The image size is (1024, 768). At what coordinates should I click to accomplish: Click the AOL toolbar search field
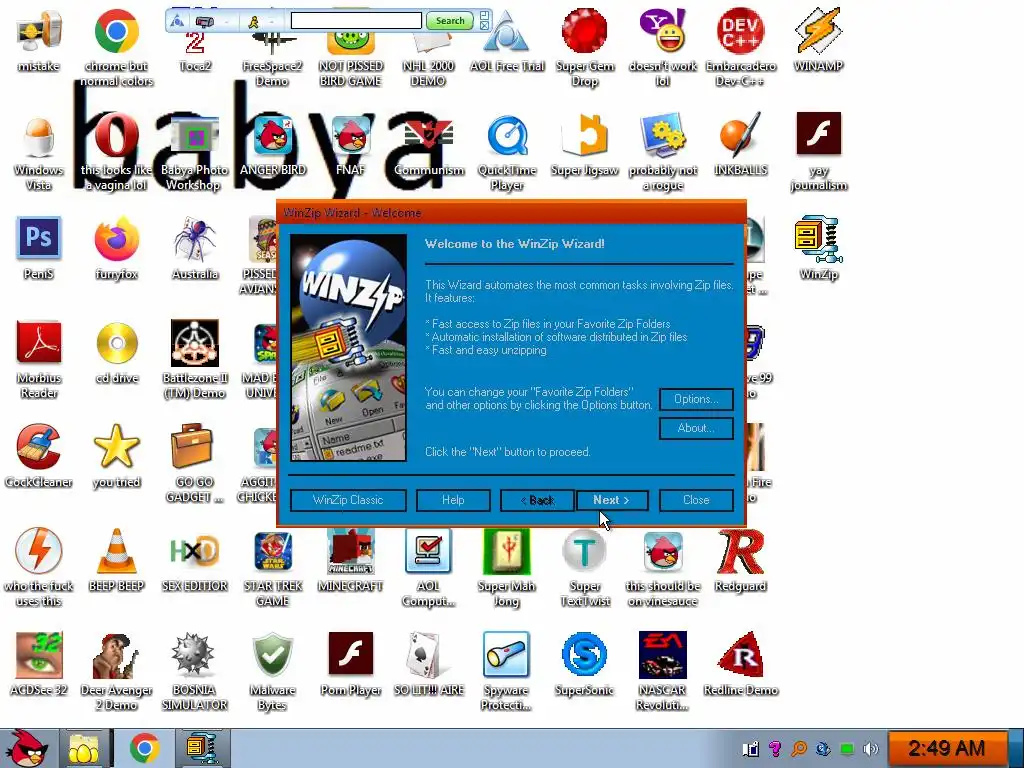tap(356, 21)
